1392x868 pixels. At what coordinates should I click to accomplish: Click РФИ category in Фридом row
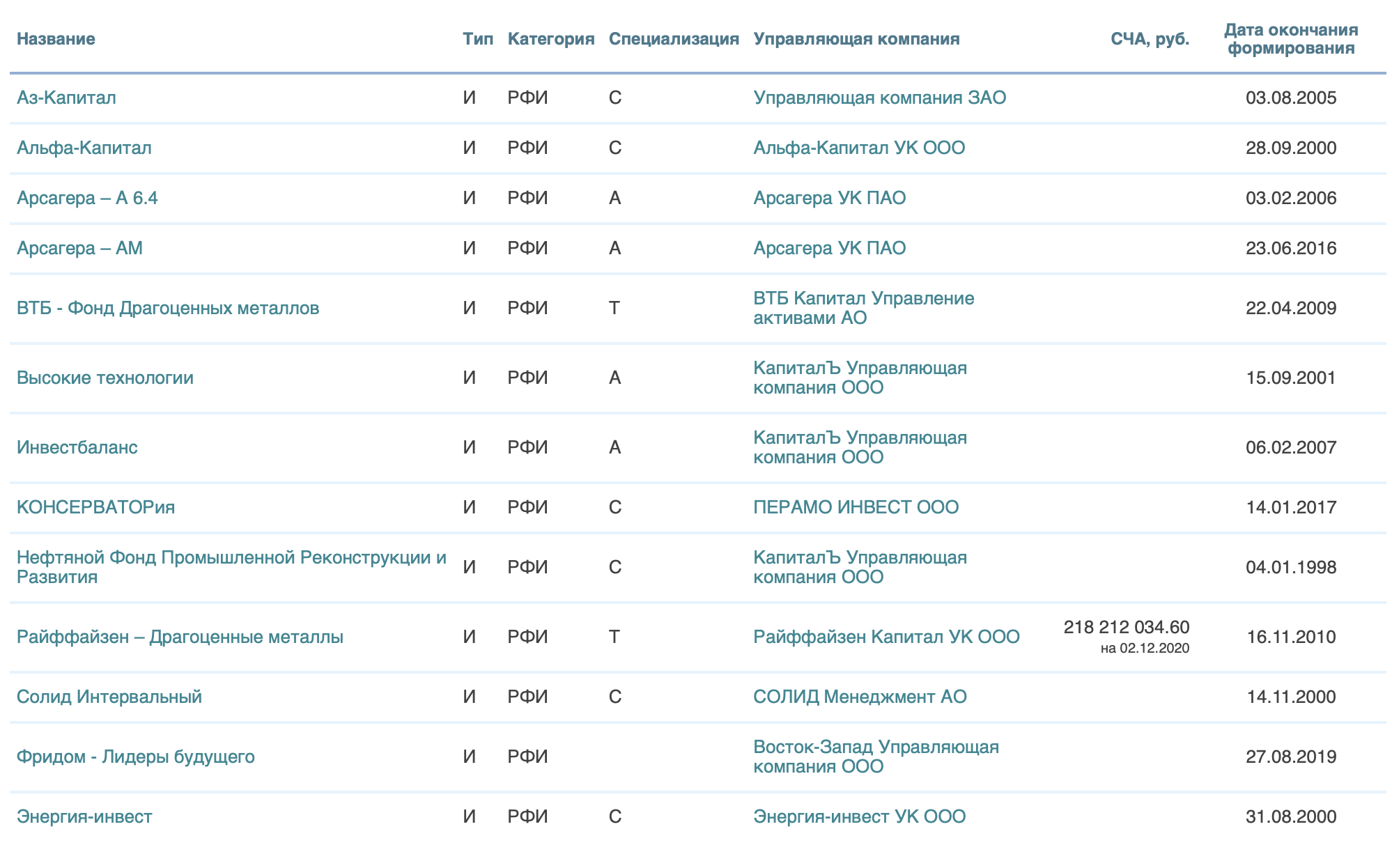528,757
